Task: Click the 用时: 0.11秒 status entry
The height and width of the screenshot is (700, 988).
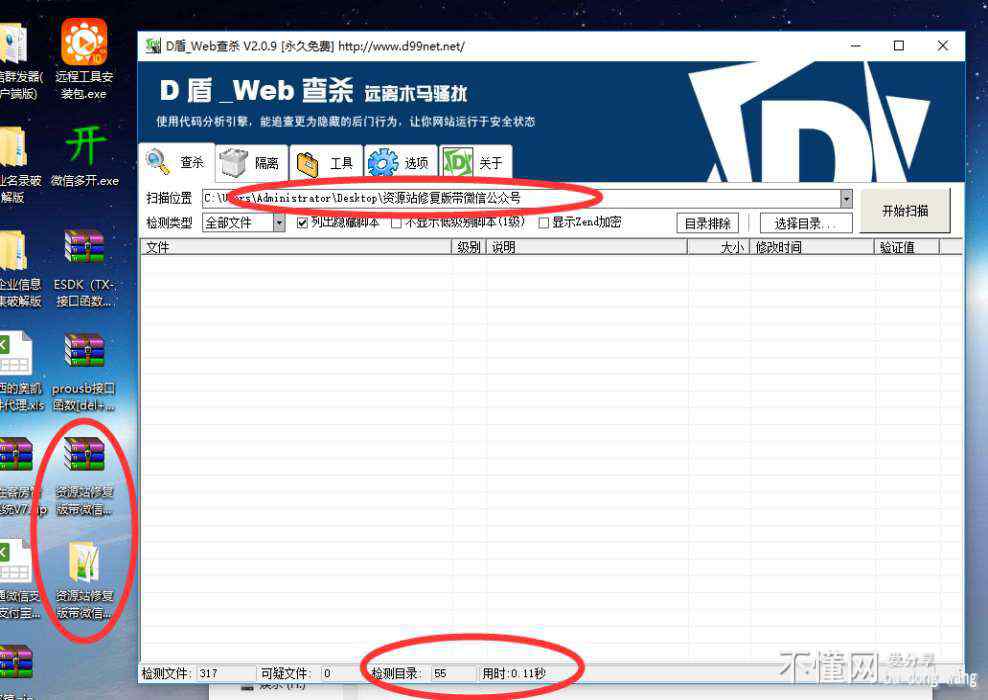Action: click(x=514, y=674)
